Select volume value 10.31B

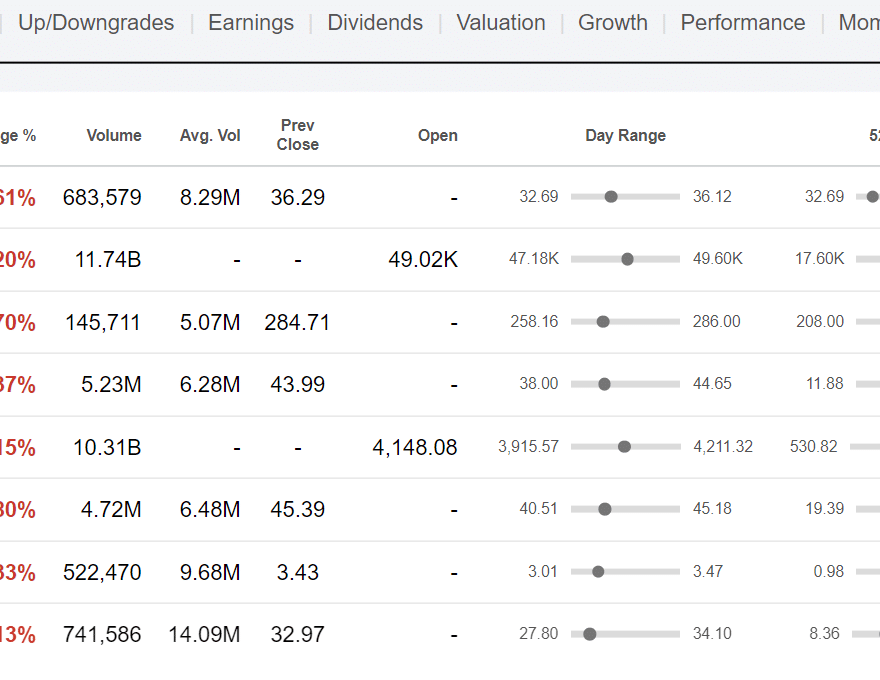tap(107, 448)
